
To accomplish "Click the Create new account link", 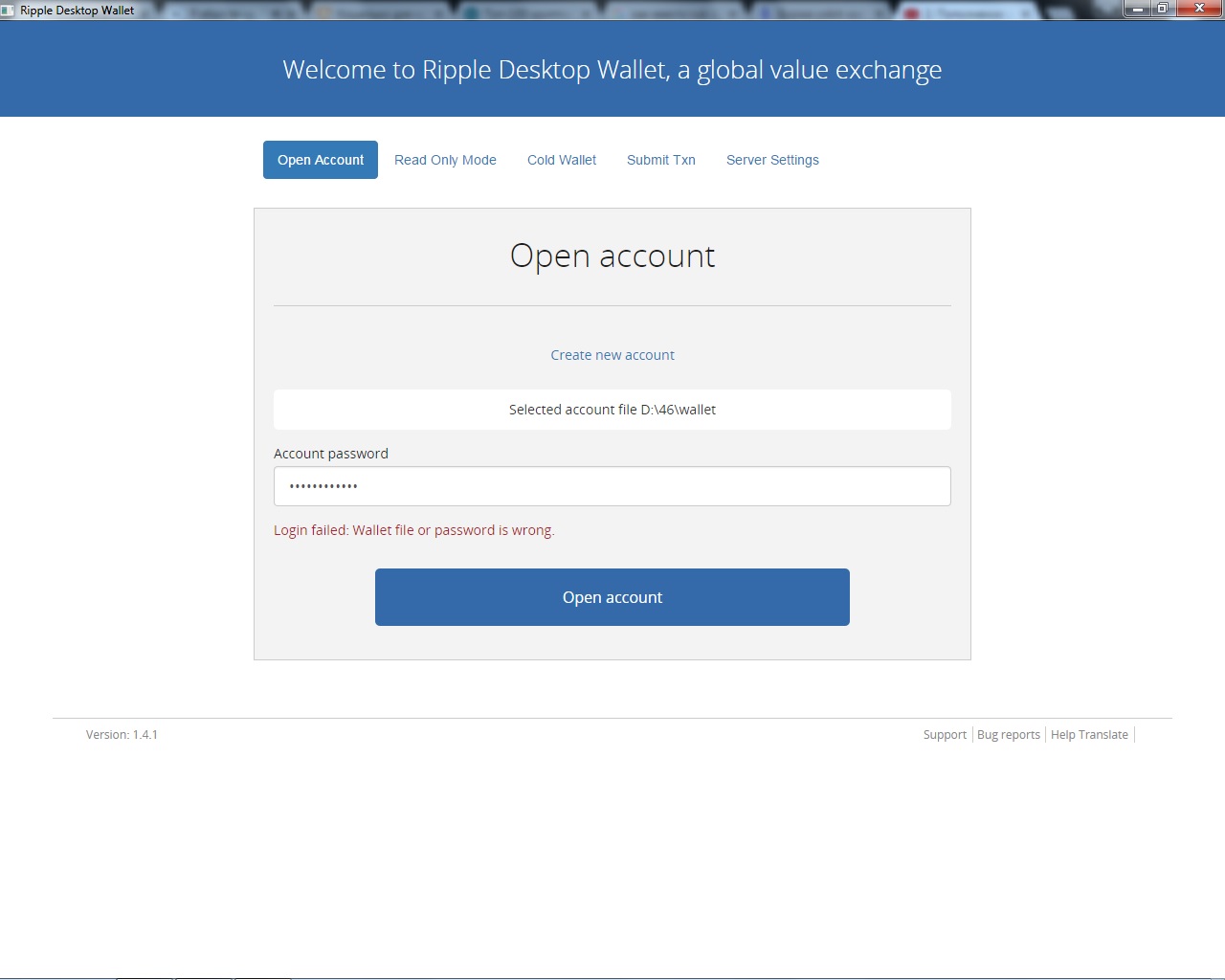I will [x=612, y=355].
